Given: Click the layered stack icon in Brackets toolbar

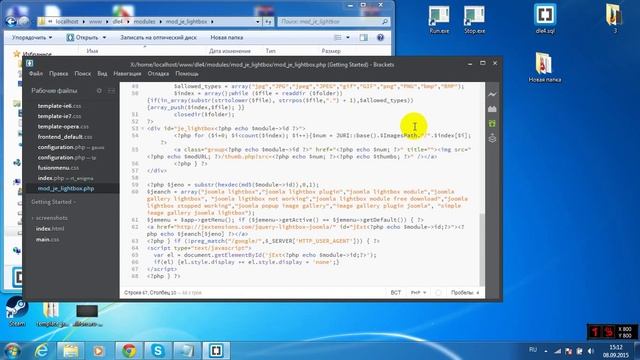Looking at the screenshot, I should [492, 138].
